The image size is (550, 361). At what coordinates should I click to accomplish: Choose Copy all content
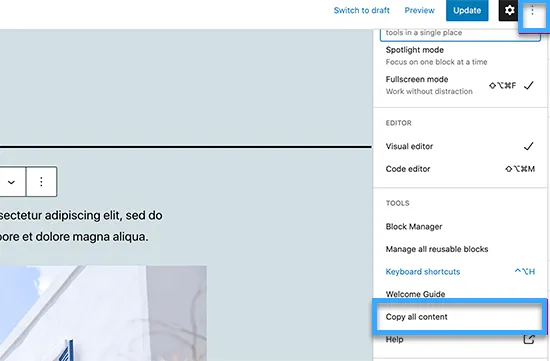460,317
